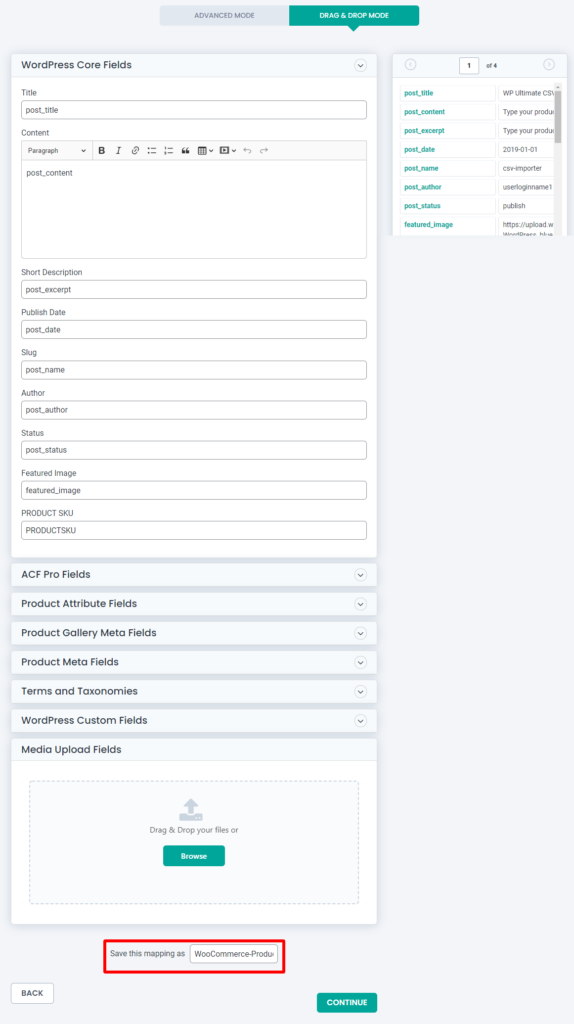The image size is (574, 1024).
Task: Select post_author in the CSV header list
Action: (x=448, y=187)
